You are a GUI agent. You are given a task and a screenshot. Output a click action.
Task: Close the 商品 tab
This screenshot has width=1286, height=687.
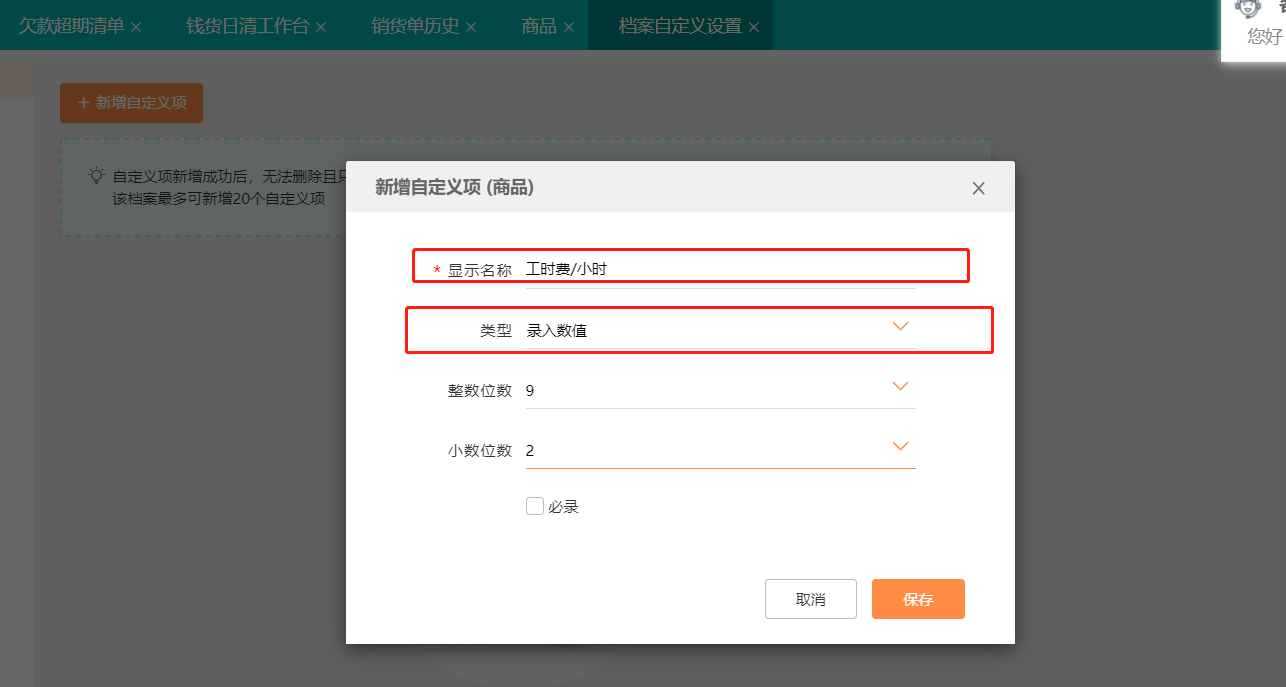coord(568,27)
